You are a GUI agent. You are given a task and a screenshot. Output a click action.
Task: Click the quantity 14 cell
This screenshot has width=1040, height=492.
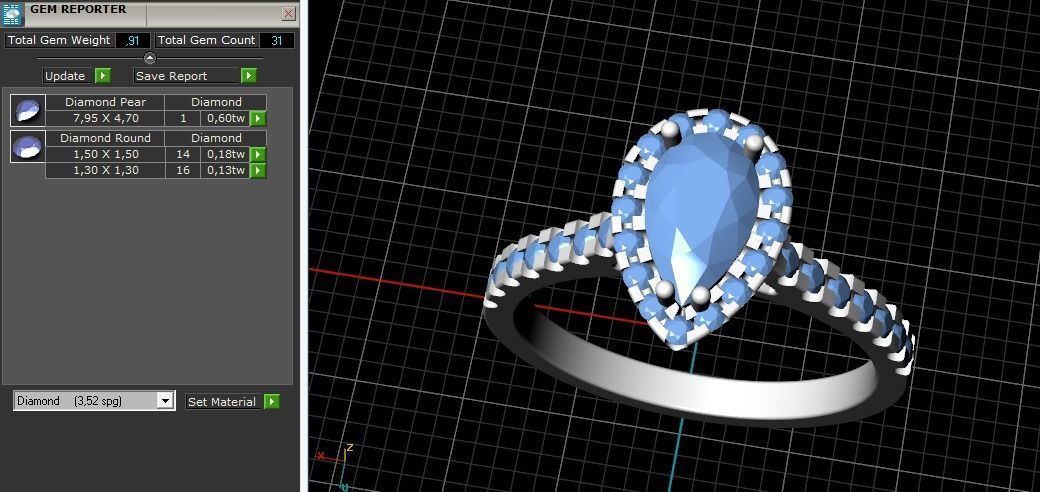[182, 154]
